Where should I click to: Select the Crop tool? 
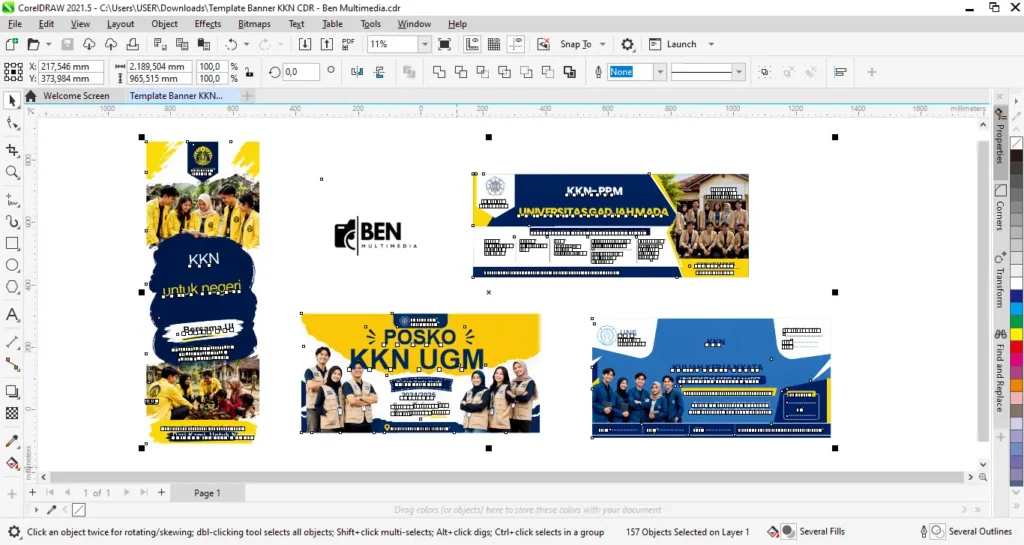[x=12, y=150]
